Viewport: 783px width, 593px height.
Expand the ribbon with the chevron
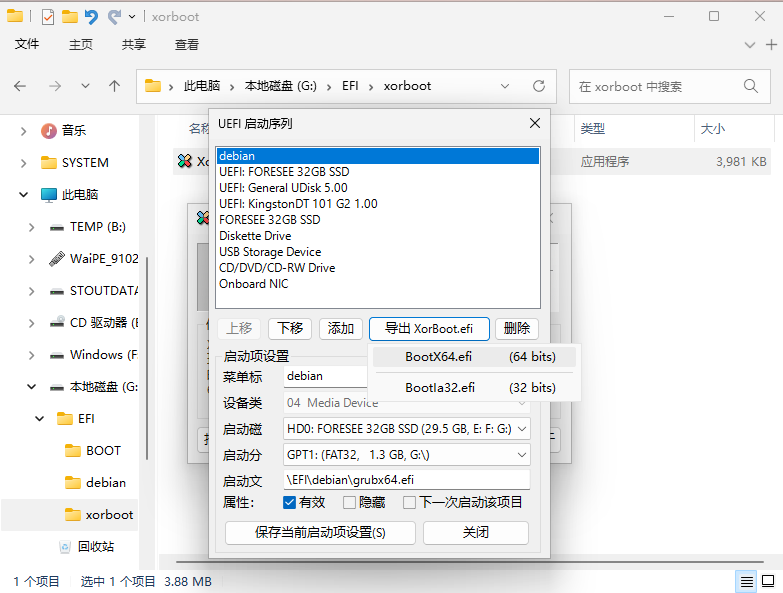(750, 45)
